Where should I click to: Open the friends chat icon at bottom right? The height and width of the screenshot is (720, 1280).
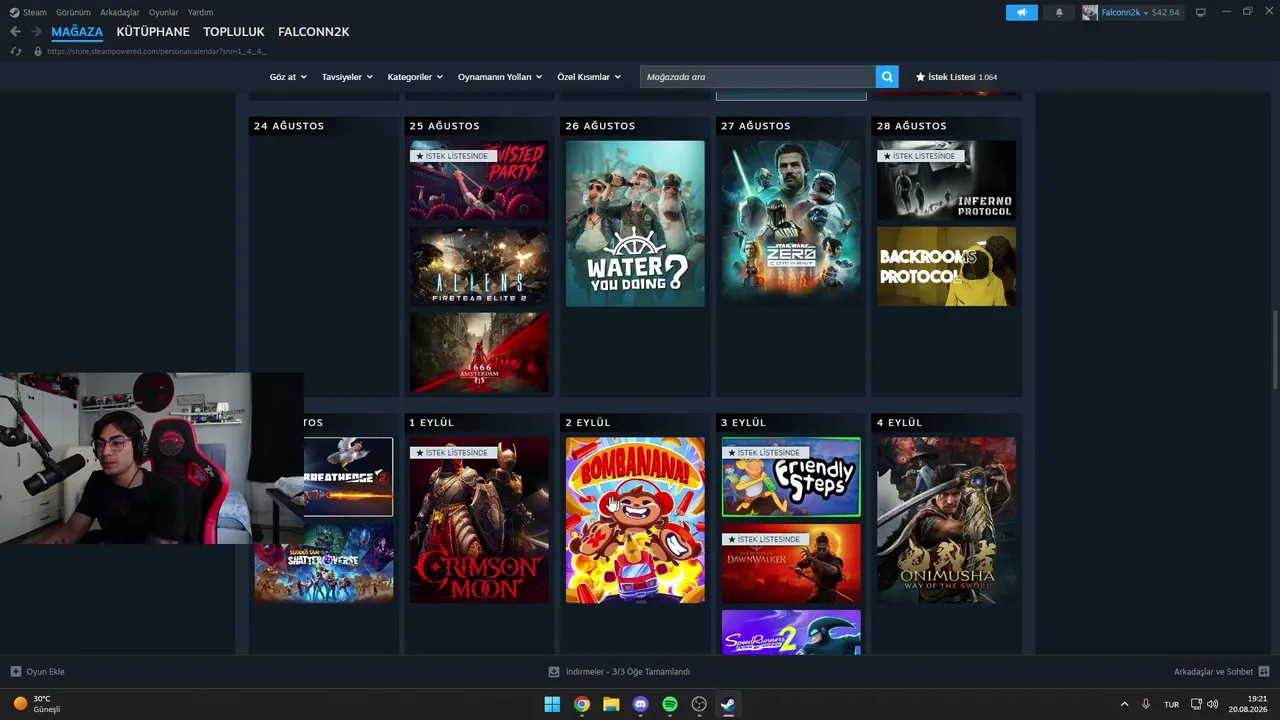[x=1264, y=672]
